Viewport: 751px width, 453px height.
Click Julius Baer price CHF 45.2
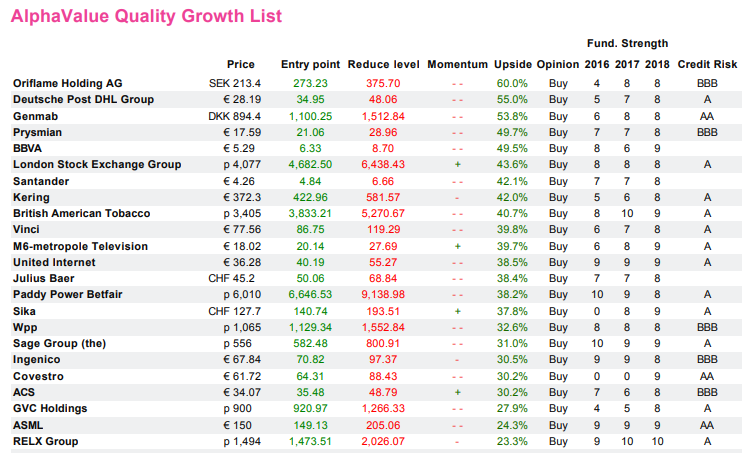click(231, 278)
